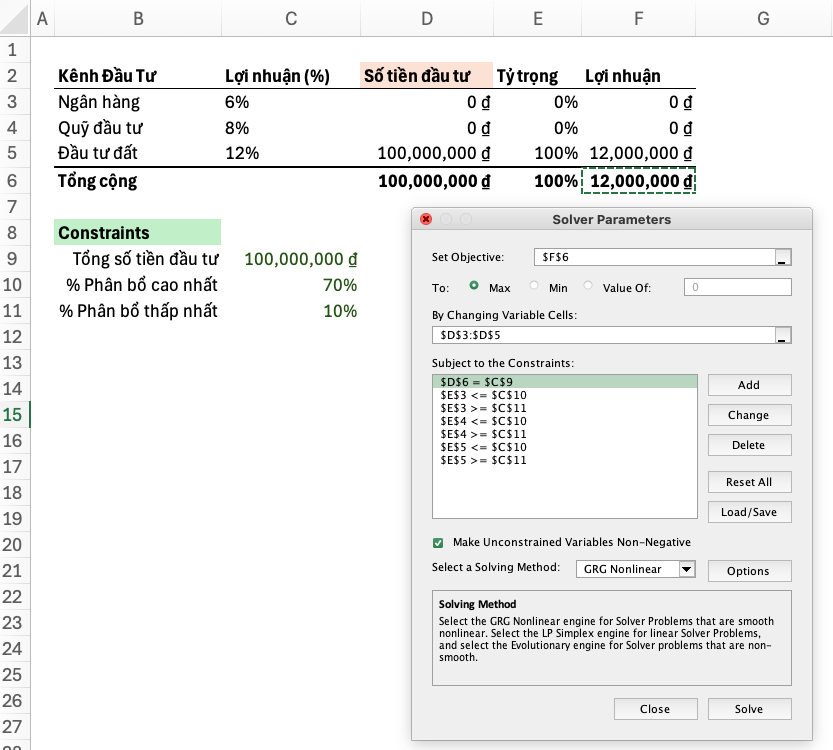This screenshot has width=833, height=750.
Task: Click the Add constraint button
Action: (749, 385)
